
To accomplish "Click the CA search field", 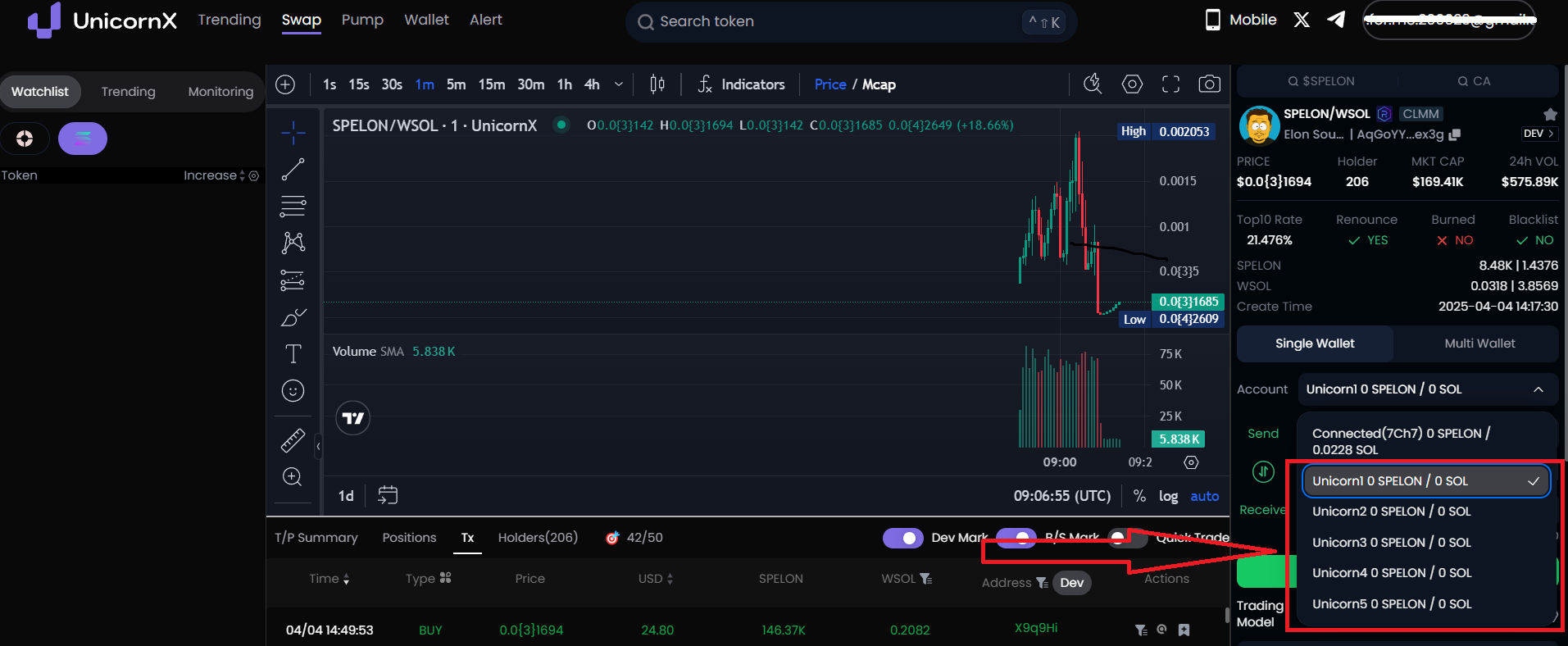I will click(1474, 81).
